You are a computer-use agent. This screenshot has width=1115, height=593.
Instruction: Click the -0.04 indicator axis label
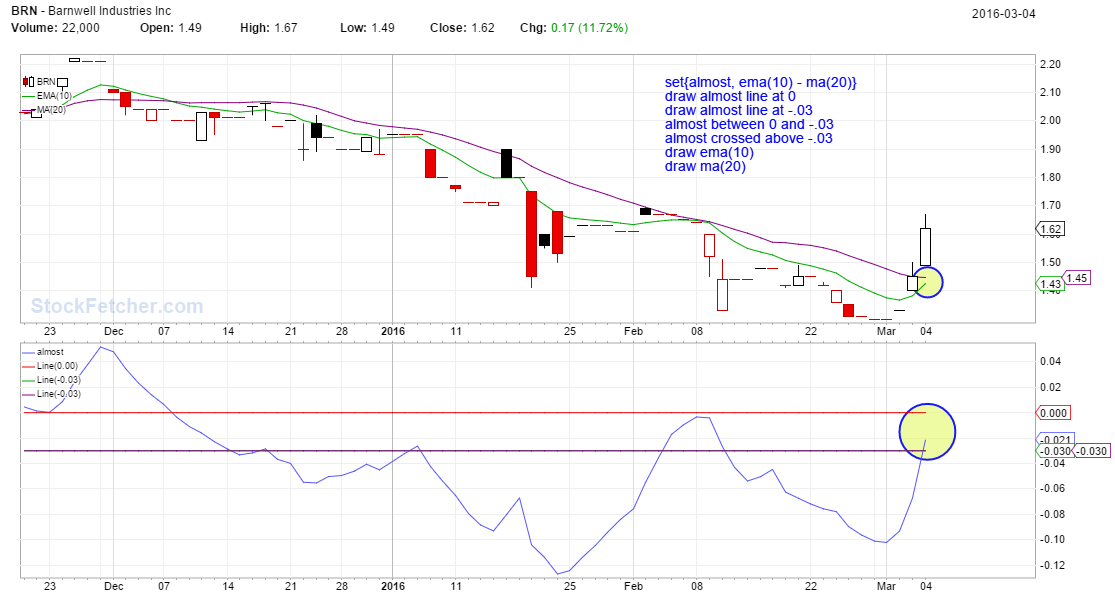1052,464
